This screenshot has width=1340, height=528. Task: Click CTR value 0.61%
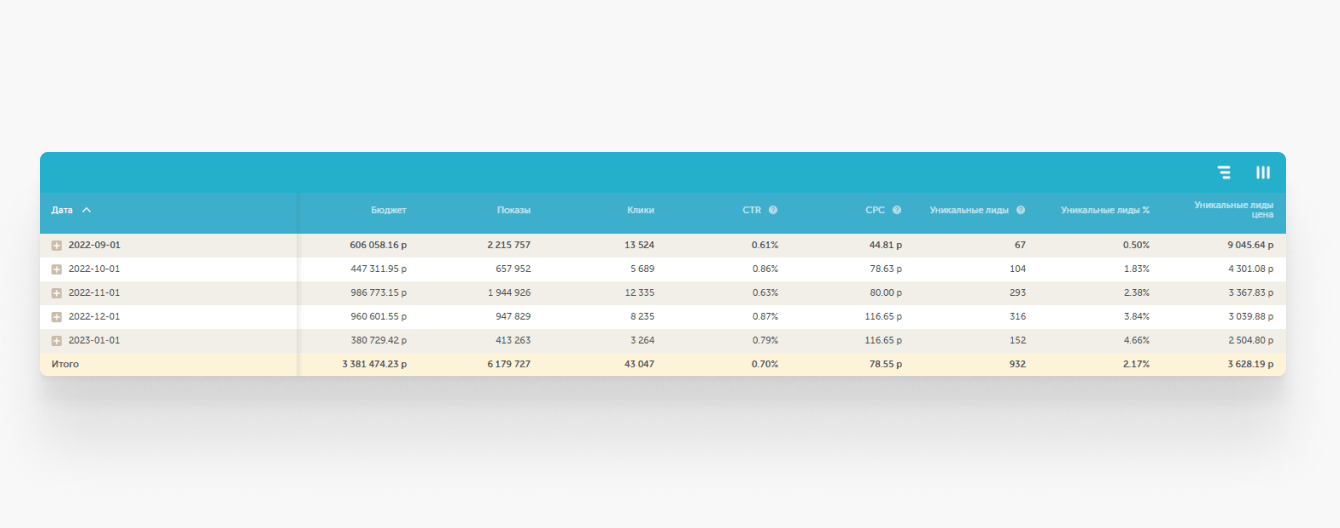765,245
